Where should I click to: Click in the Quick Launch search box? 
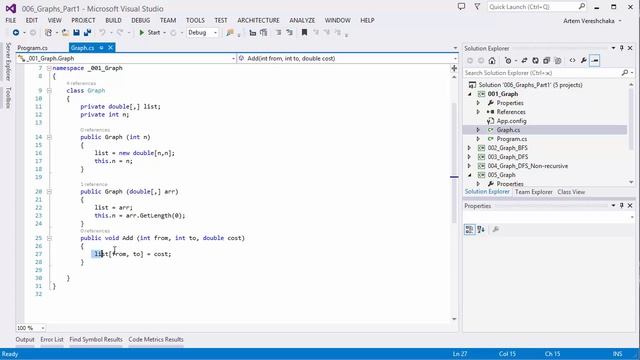[537, 7]
